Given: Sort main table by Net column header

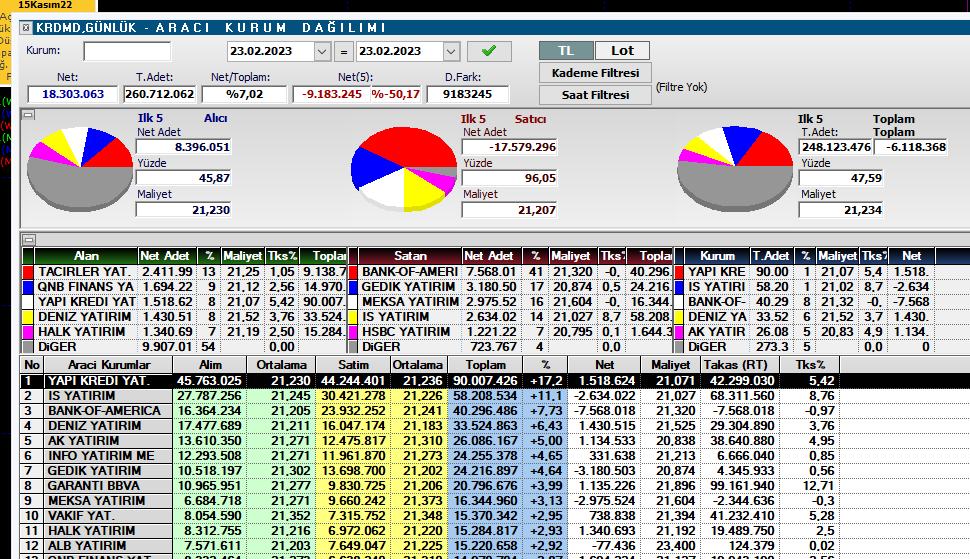Looking at the screenshot, I should click(604, 365).
